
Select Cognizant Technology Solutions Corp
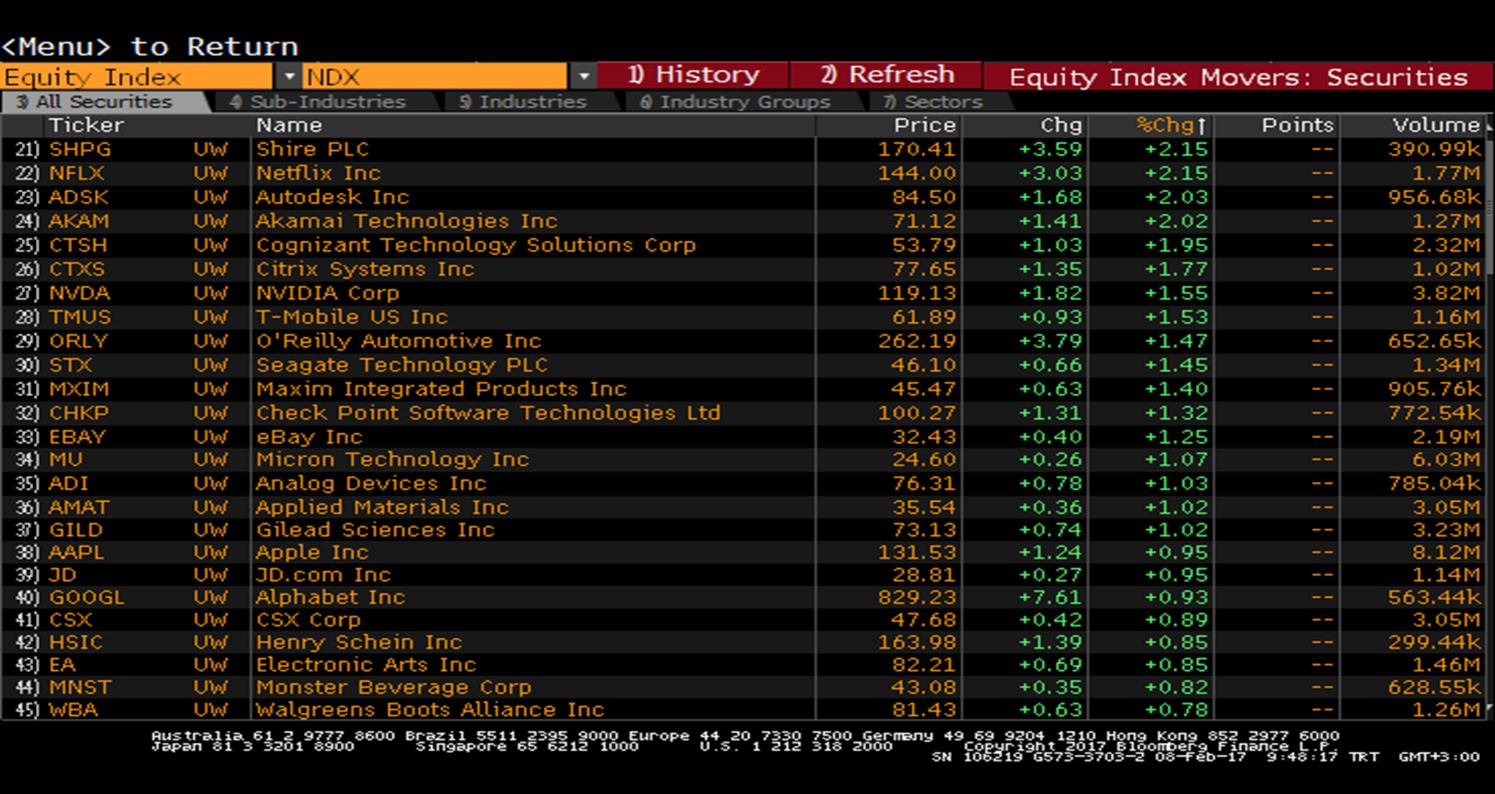coord(475,245)
